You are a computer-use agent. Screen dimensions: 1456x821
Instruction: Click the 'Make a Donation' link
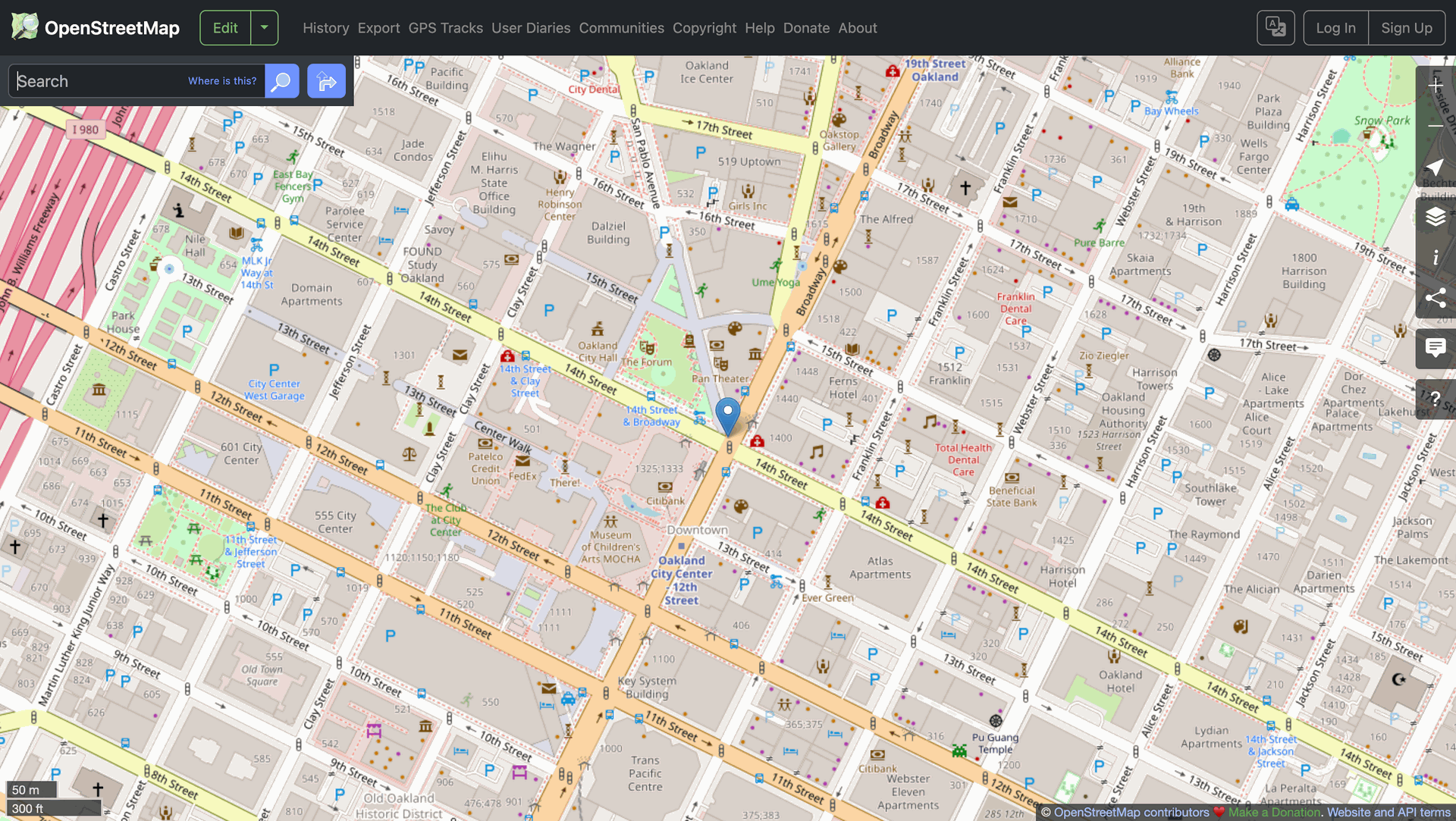point(1275,812)
